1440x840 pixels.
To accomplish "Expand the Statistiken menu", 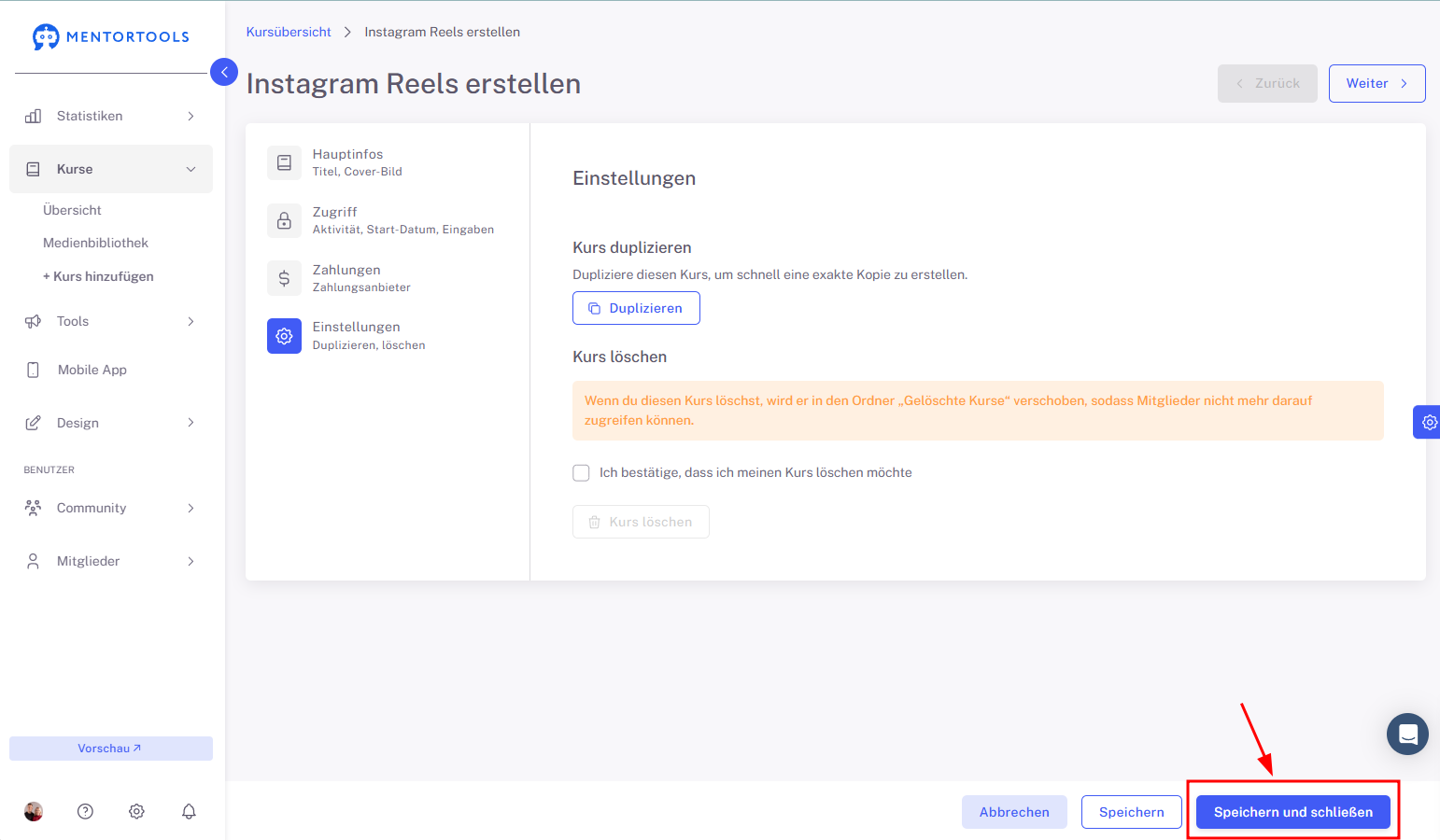I will pos(111,116).
